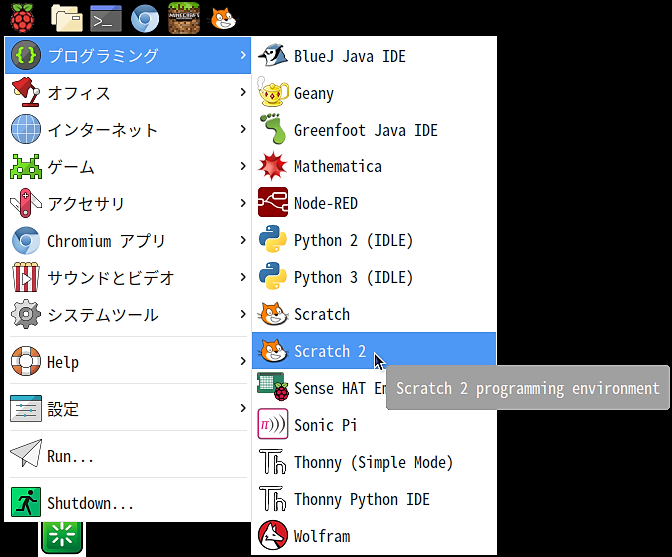This screenshot has width=672, height=557.
Task: Expand the 設定 submenu arrow
Action: pos(243,407)
